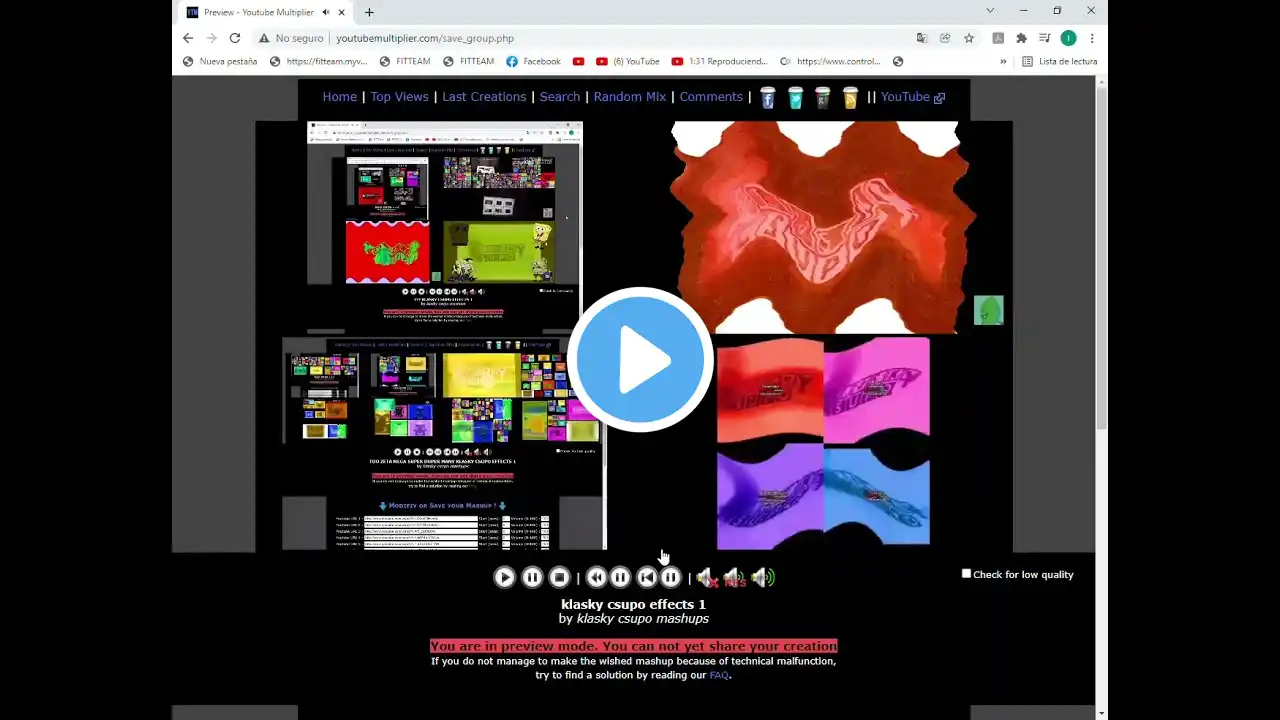Open the green profile avatar
This screenshot has height=720, width=1280.
[x=1068, y=38]
